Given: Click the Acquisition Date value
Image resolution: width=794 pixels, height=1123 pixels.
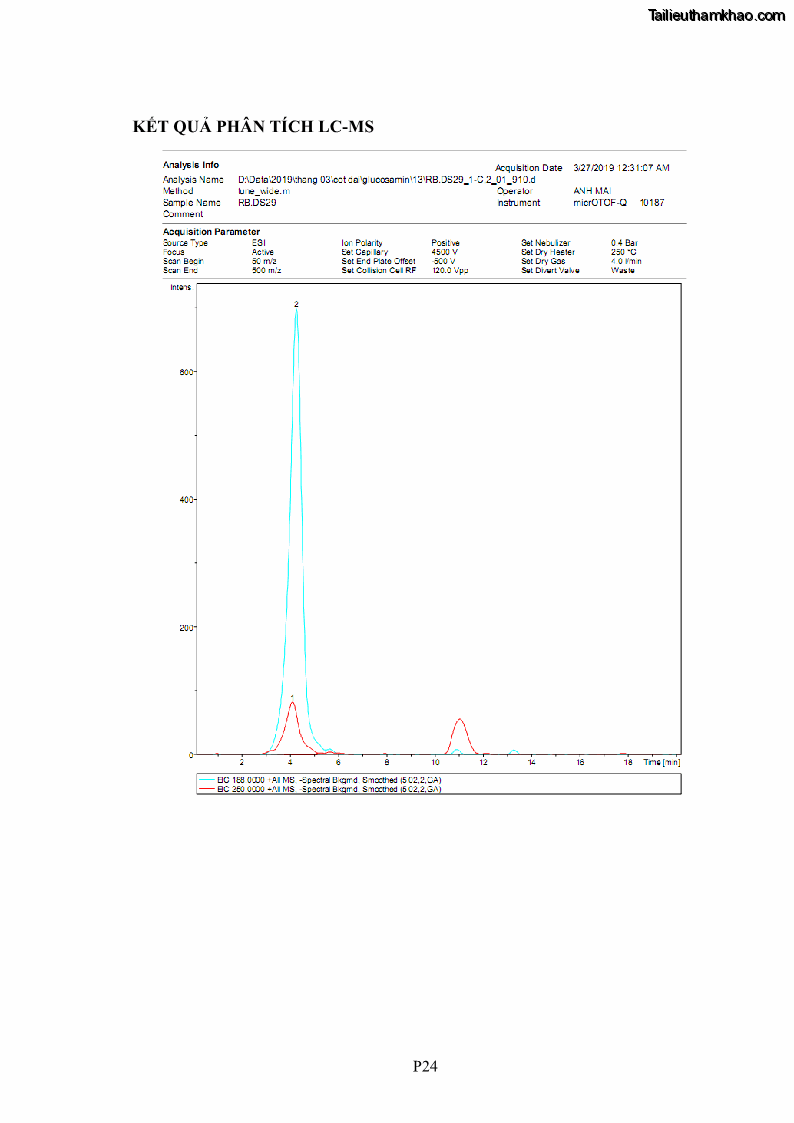Looking at the screenshot, I should click(621, 168).
